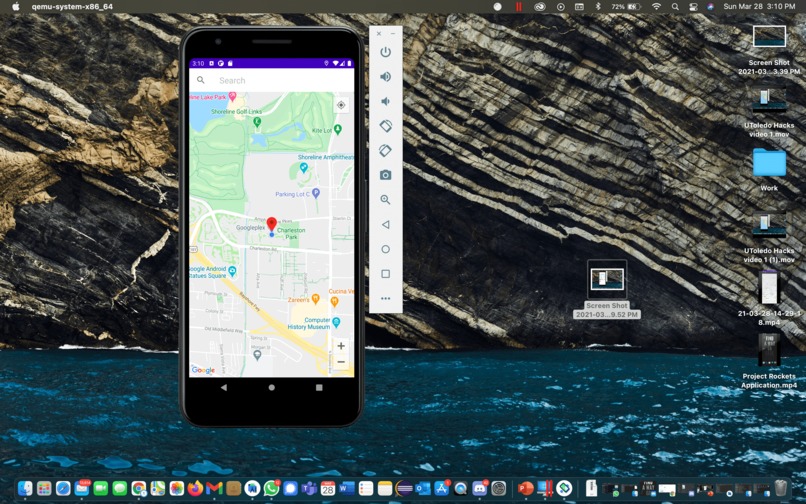
Task: Open Gmail from the dock
Action: (214, 488)
